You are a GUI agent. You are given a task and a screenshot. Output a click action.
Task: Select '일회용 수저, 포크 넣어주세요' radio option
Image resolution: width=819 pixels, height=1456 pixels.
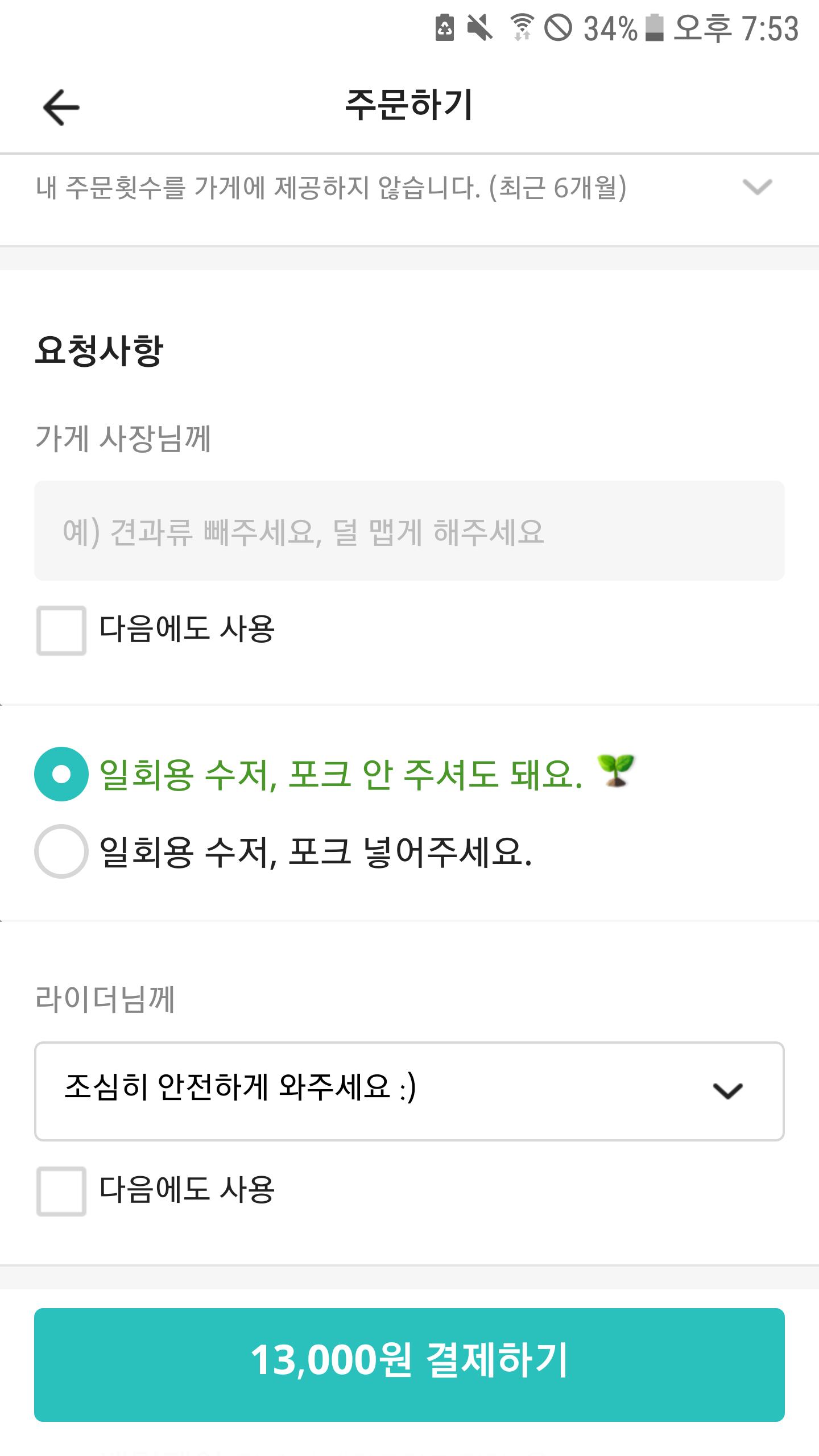pos(61,851)
